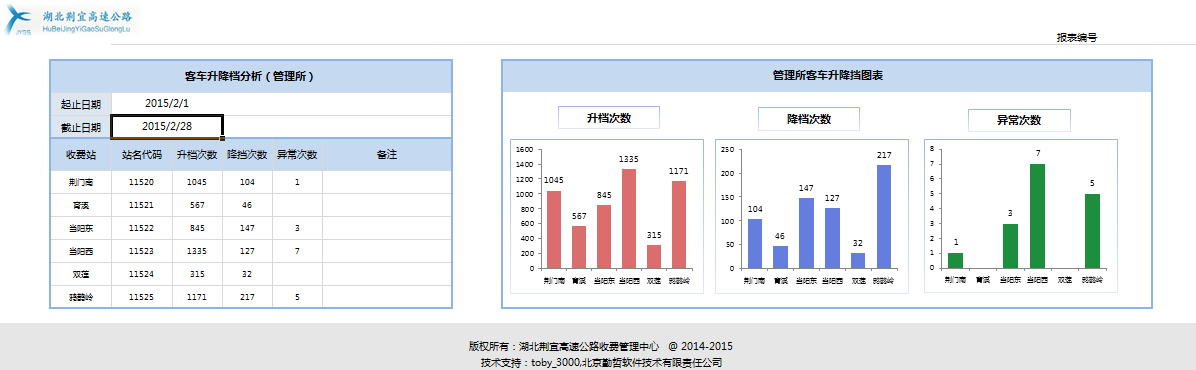The image size is (1196, 370).
Task: Select the 截止日期 cell showing 2015/2/28
Action: [167, 127]
